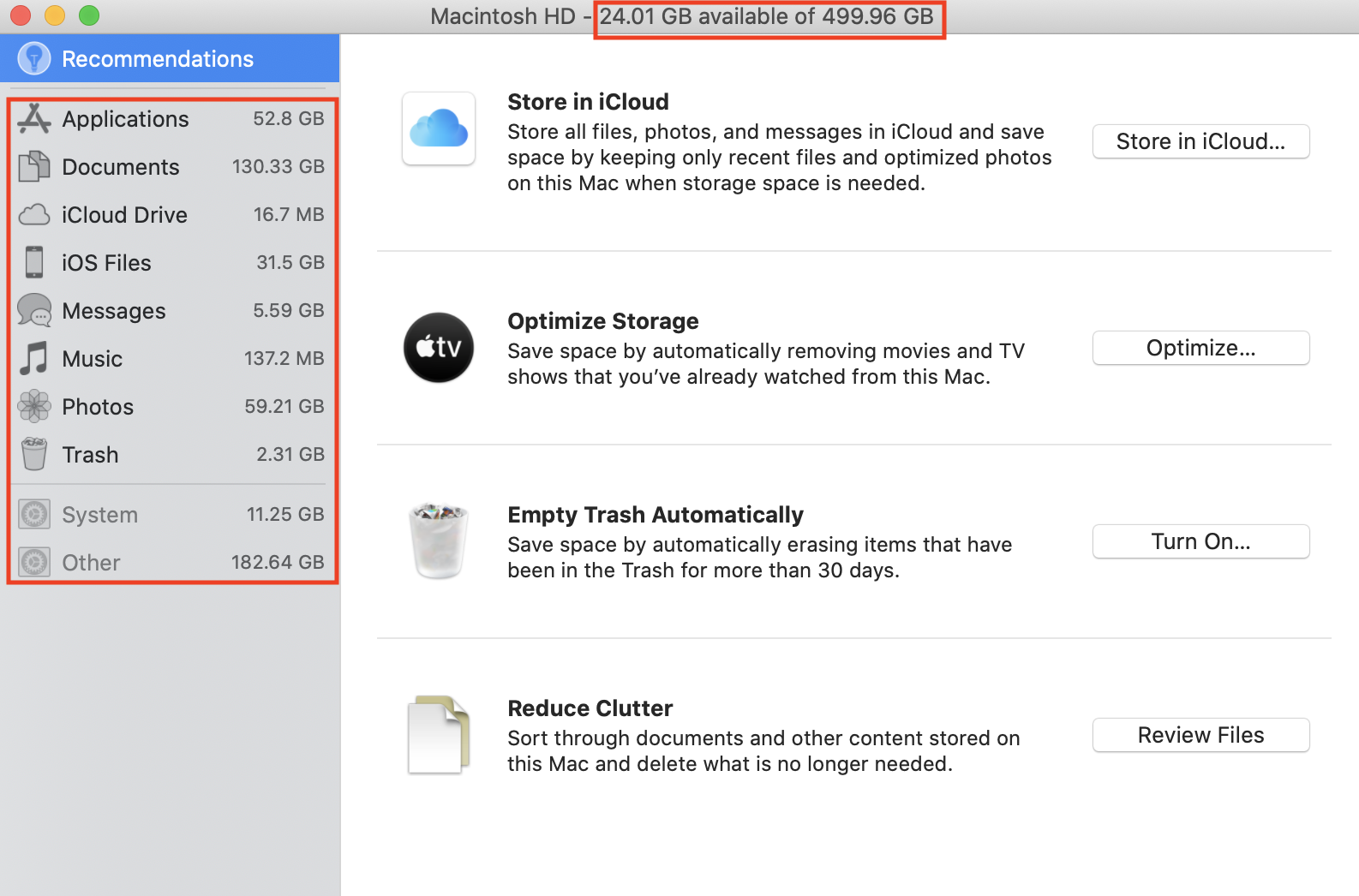Screen dimensions: 1359x896
Task: Click the Macintosh HD title text
Action: pyautogui.click(x=502, y=16)
